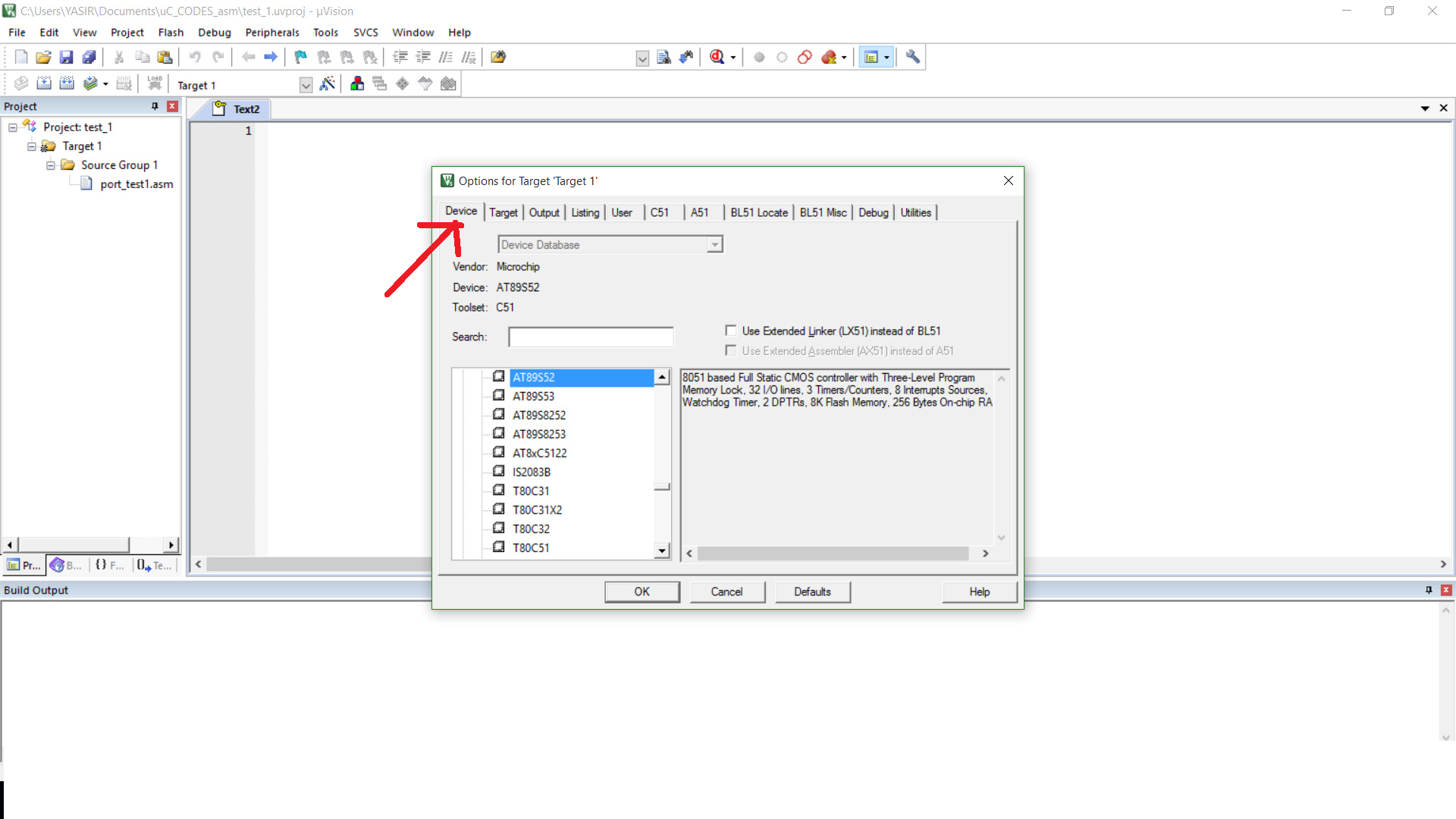The height and width of the screenshot is (819, 1456).
Task: Click the Start/Stop Debug Session icon
Action: [717, 57]
